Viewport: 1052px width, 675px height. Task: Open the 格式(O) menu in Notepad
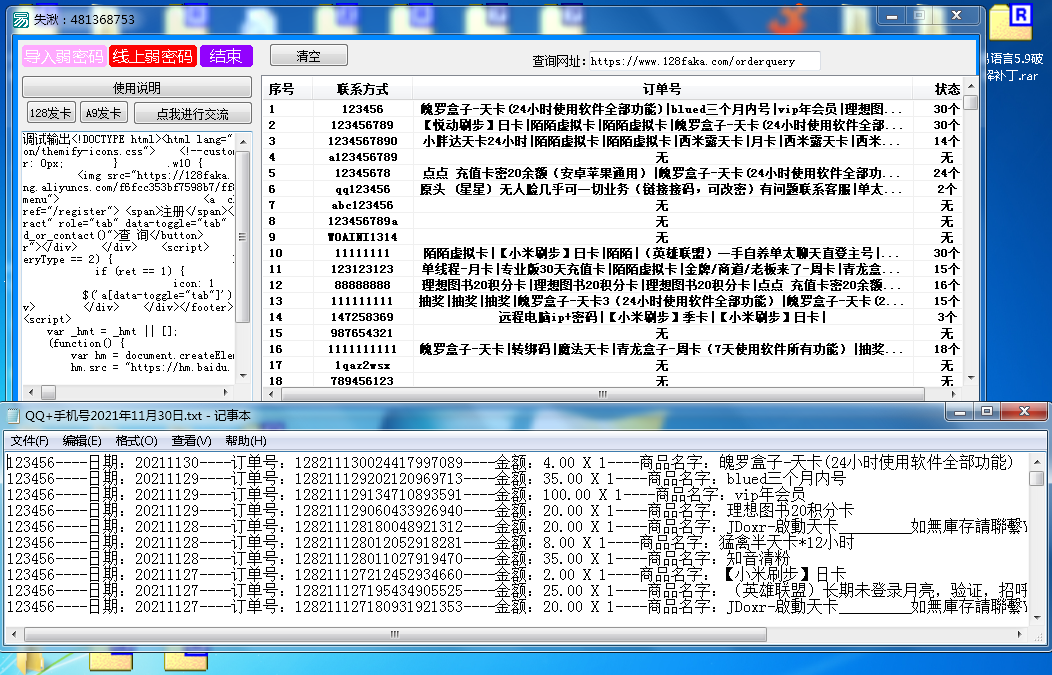pos(137,441)
